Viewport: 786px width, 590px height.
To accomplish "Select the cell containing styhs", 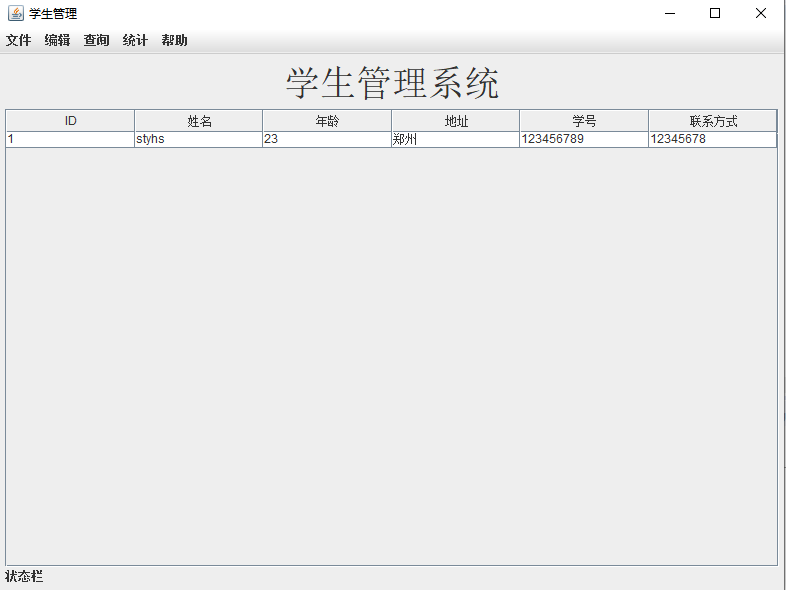I will (x=199, y=139).
